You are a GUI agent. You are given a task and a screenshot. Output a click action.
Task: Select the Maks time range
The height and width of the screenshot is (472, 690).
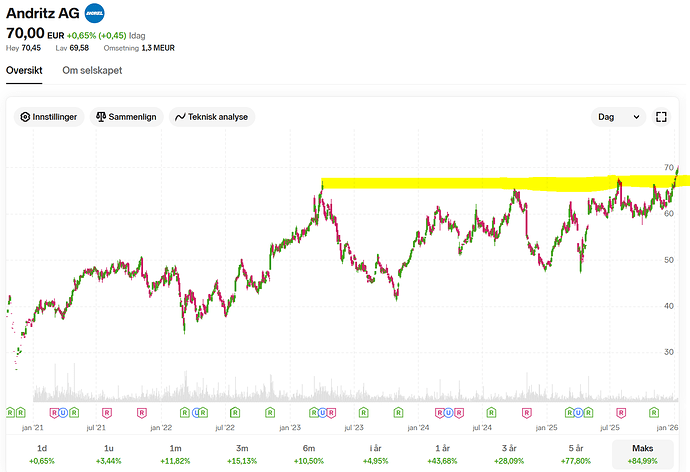tap(645, 453)
